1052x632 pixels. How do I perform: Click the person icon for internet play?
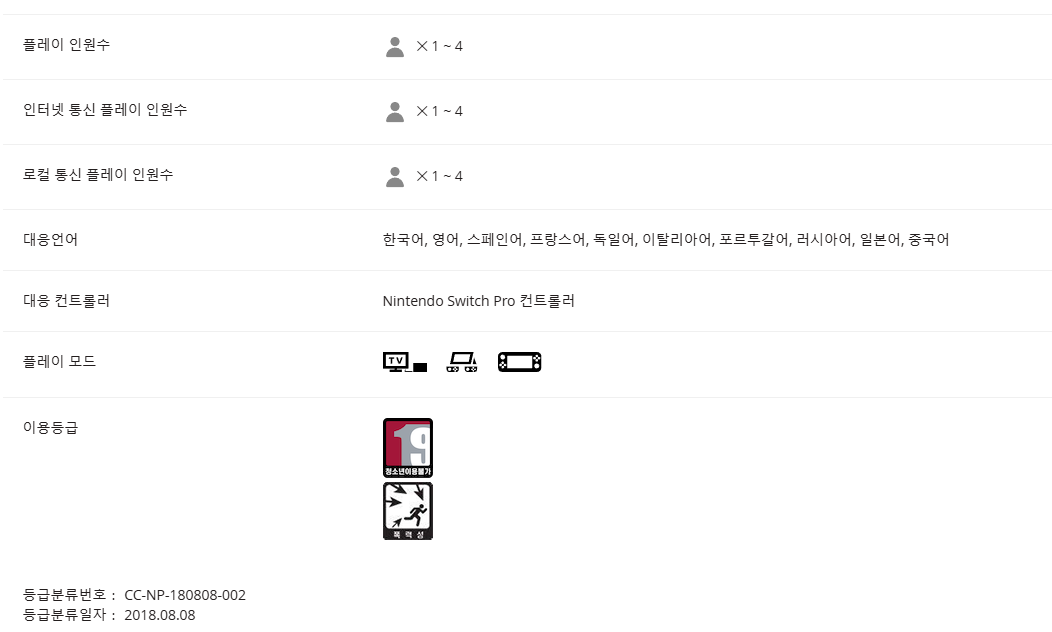[x=394, y=112]
